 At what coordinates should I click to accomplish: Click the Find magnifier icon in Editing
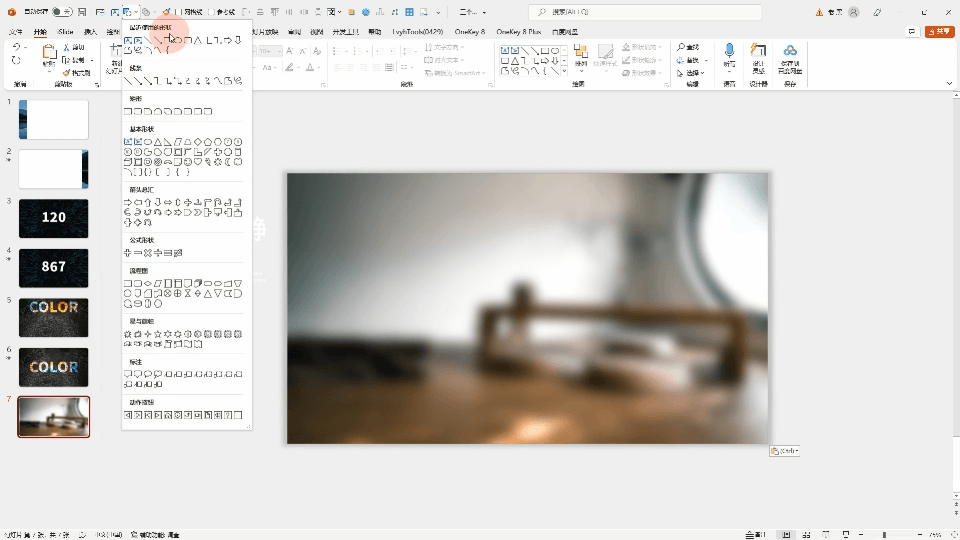point(681,47)
